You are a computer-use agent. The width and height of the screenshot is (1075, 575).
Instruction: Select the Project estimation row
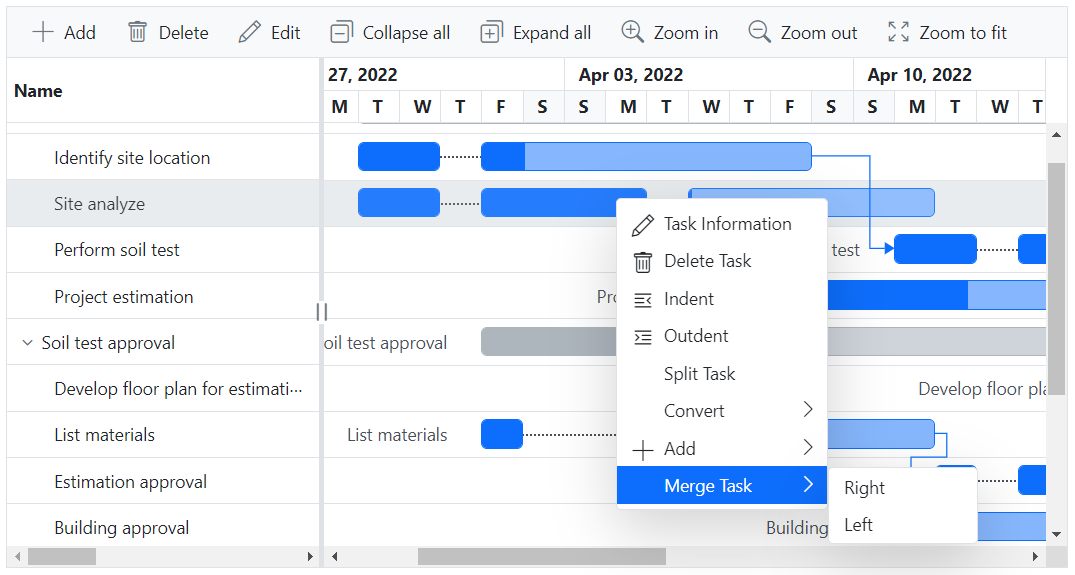(x=163, y=296)
